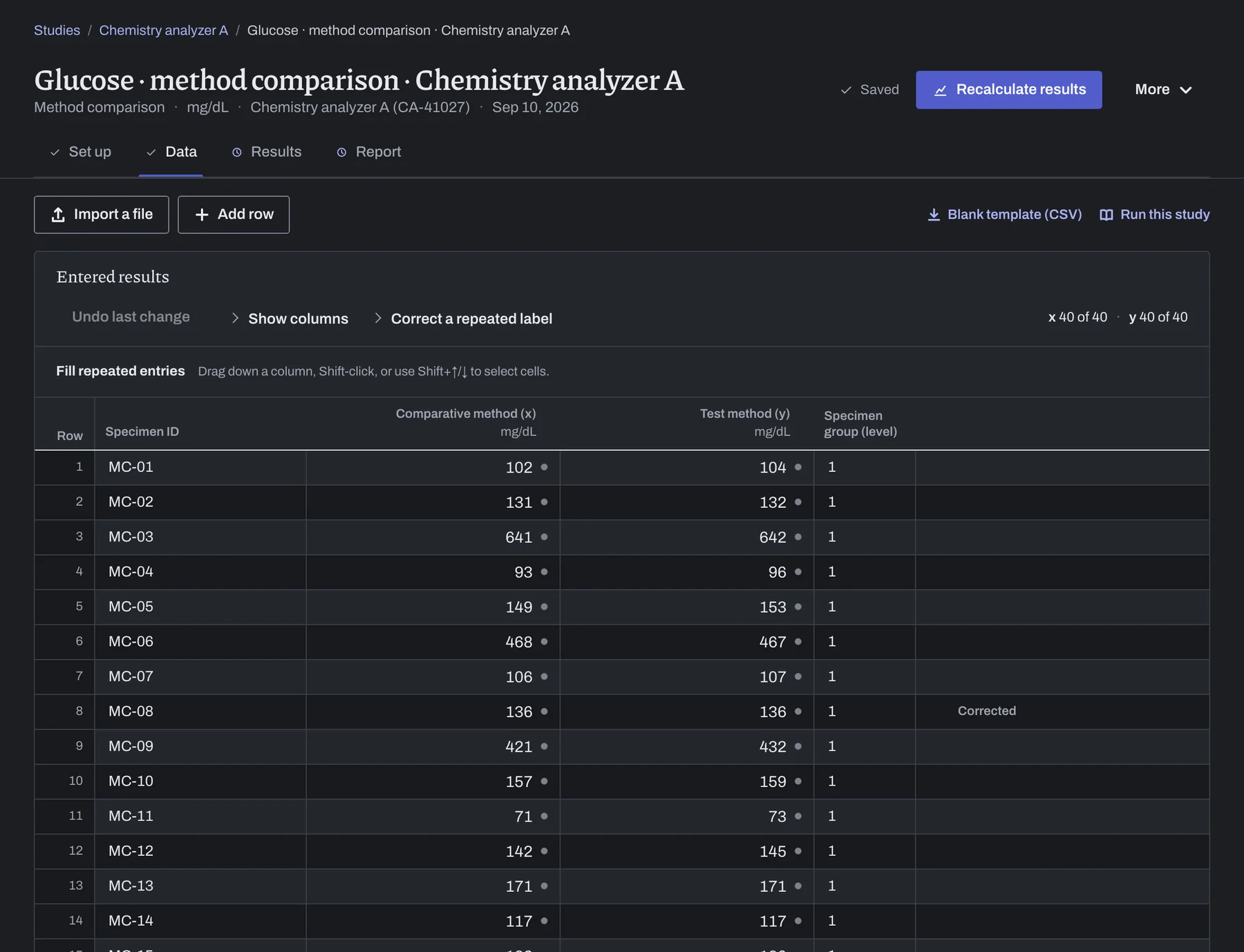Click the Add row button

234,215
